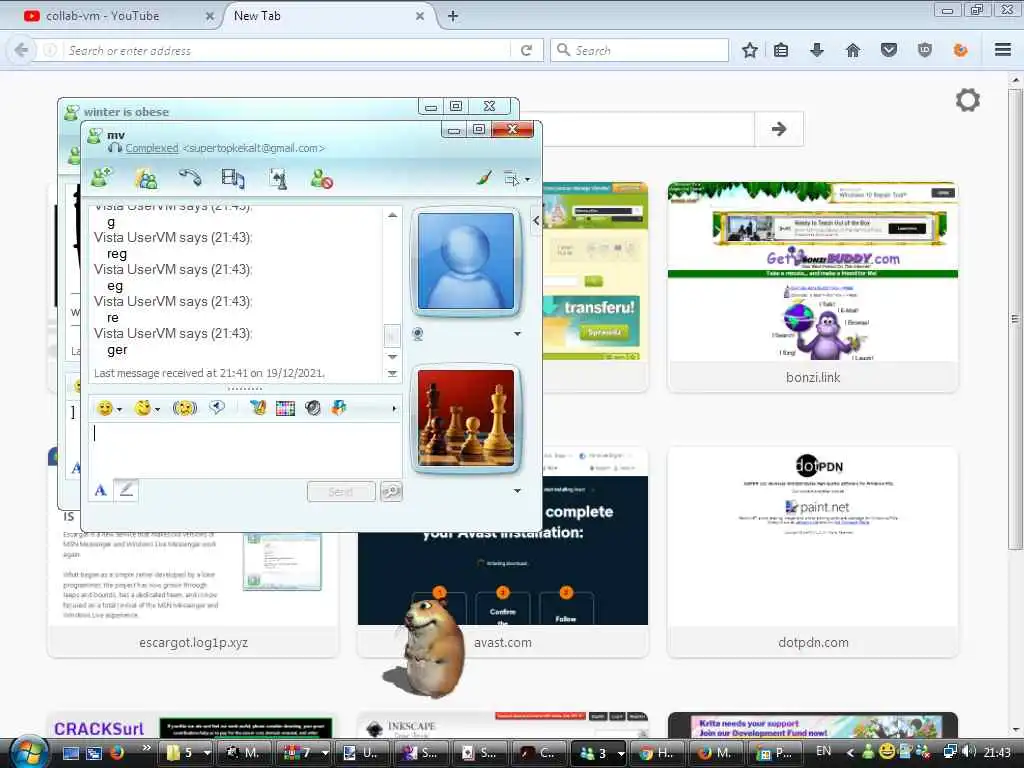The width and height of the screenshot is (1024, 768).
Task: Open the Firefox hamburger menu
Action: [1003, 50]
